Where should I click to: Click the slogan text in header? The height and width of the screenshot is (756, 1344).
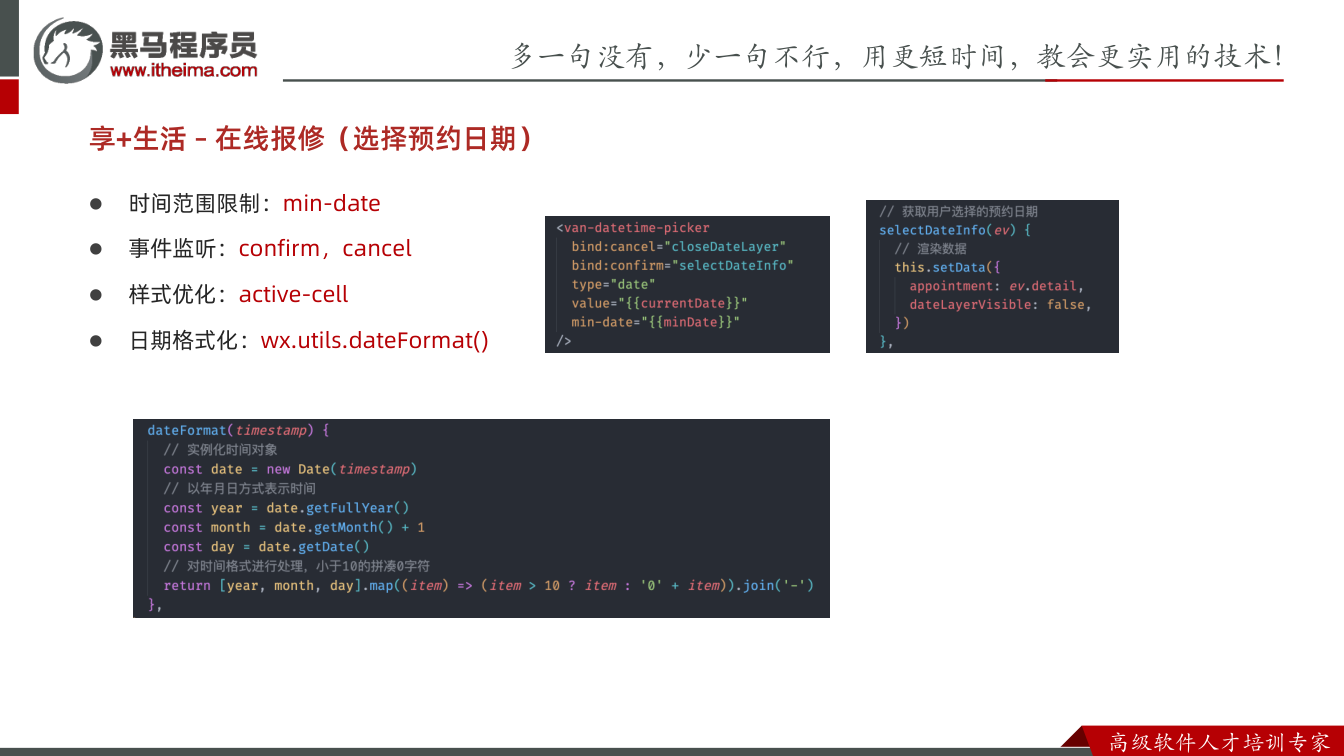point(897,56)
